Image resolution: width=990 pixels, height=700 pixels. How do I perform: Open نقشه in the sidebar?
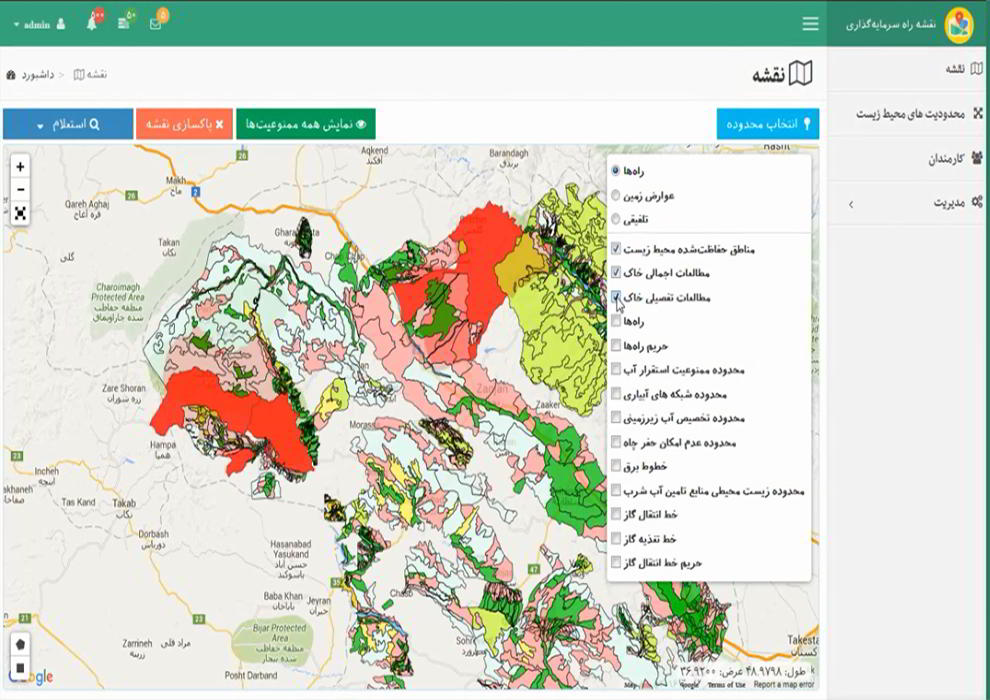pos(908,69)
